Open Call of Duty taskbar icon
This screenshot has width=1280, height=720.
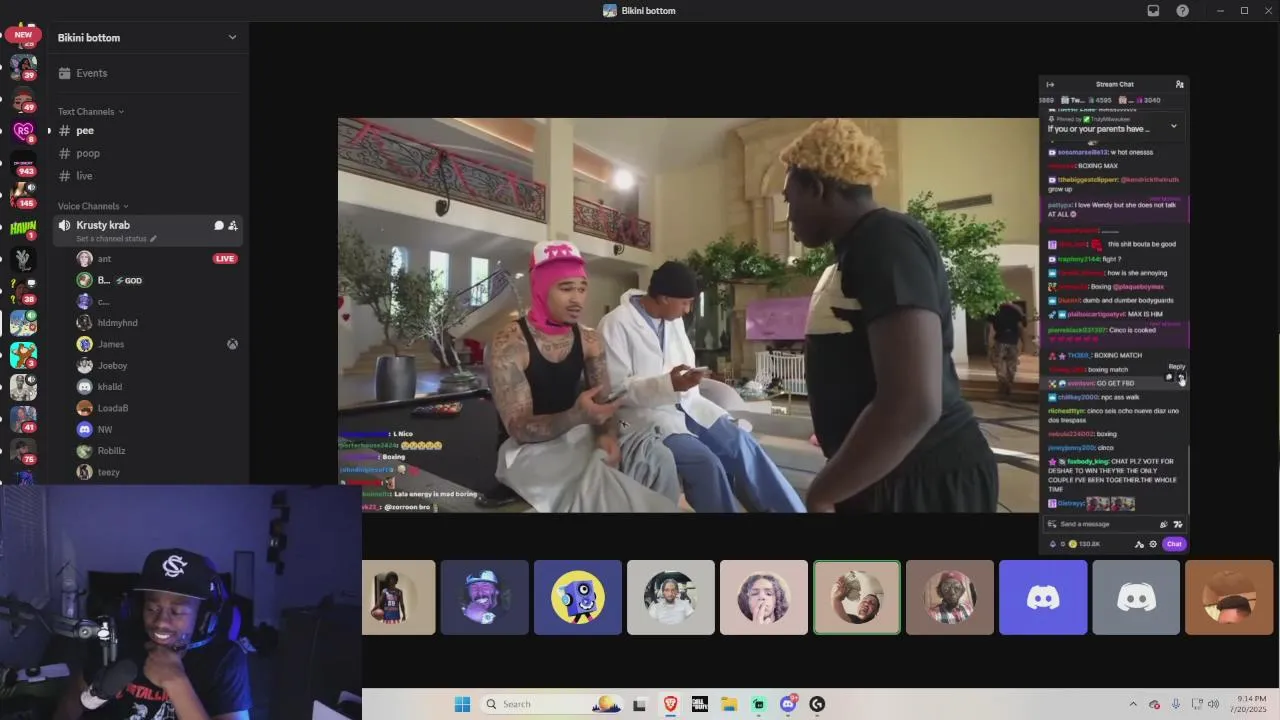[700, 704]
